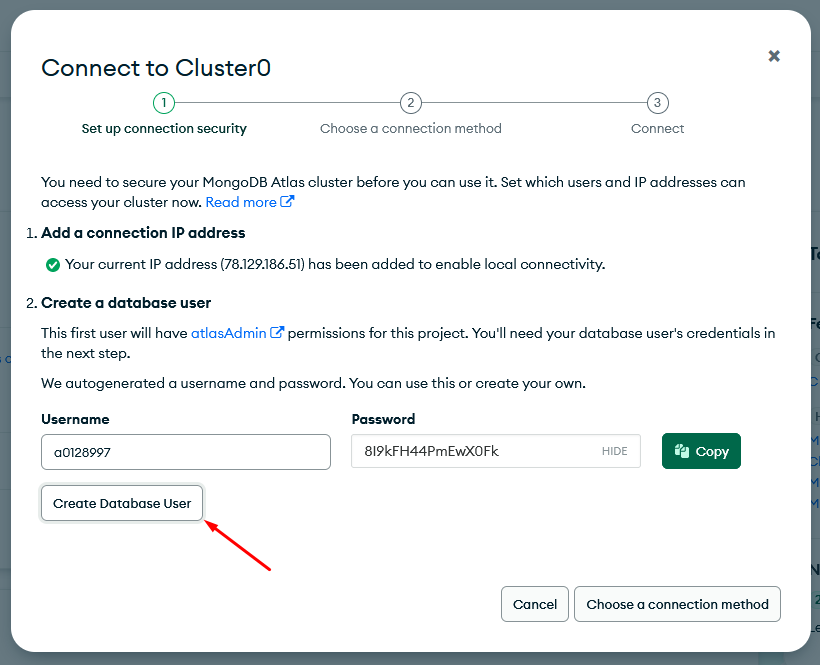Click inside the Username field

185,452
